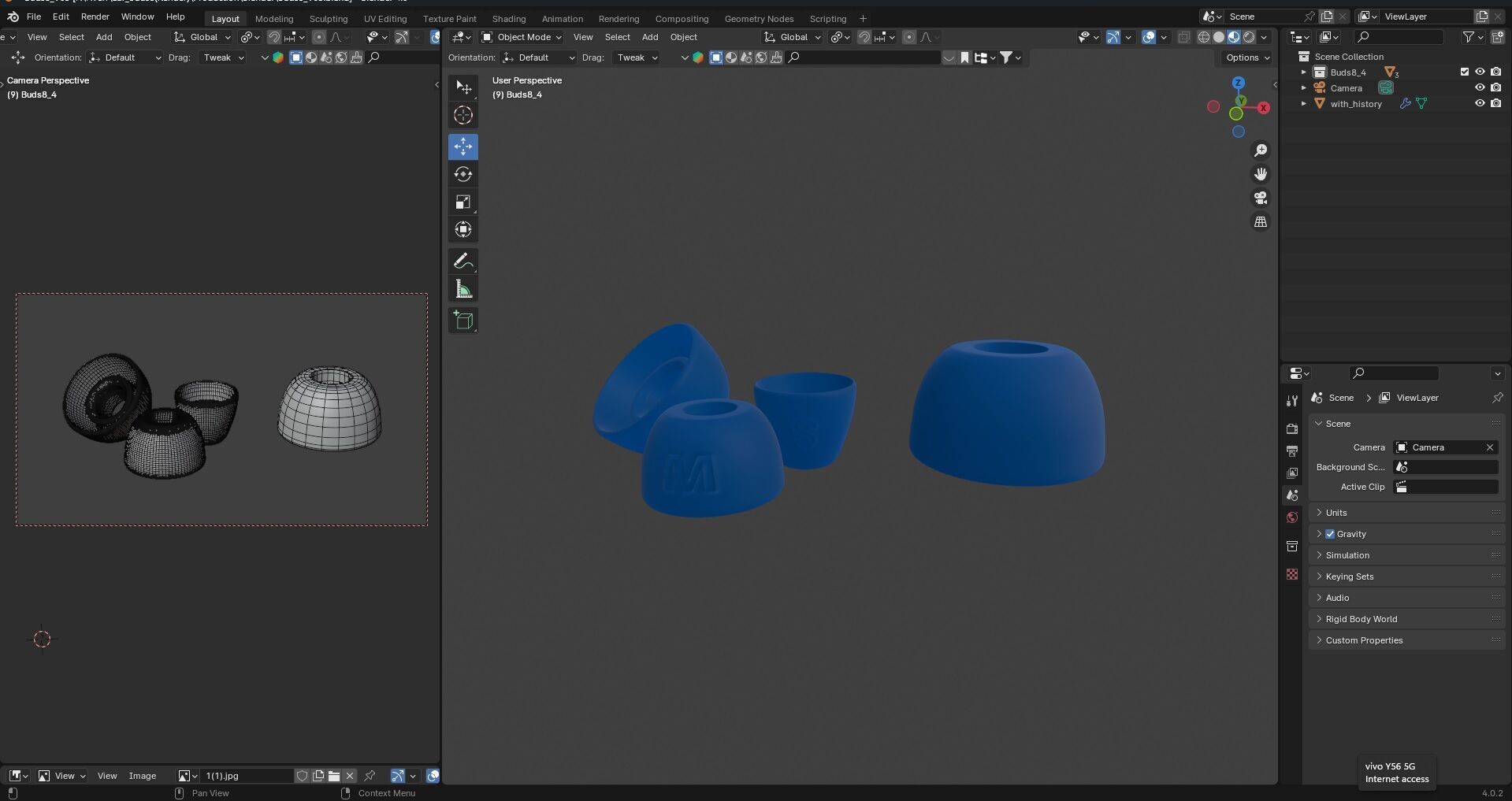
Task: Activate the Transform tool in viewport toolbar
Action: 463,229
